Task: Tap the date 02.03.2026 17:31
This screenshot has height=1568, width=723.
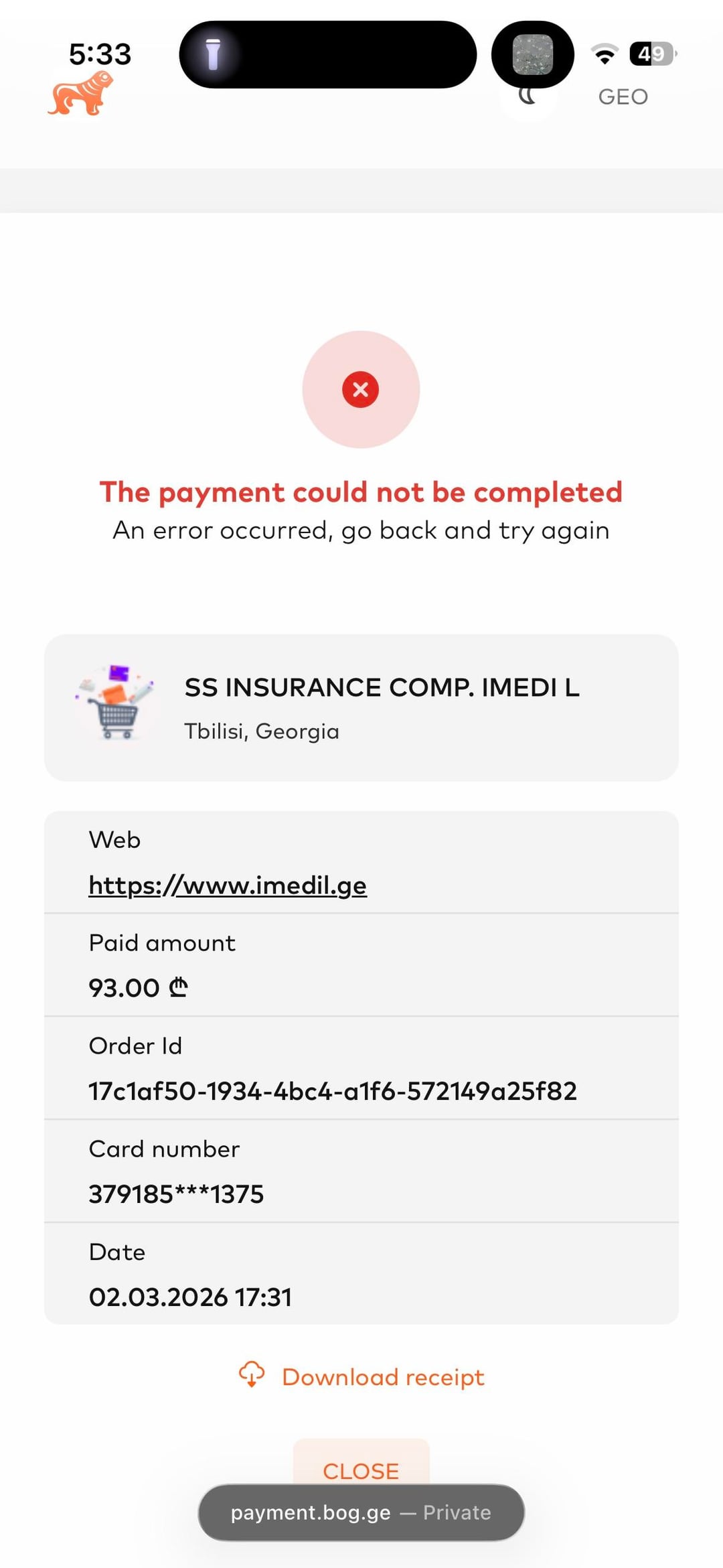Action: tap(190, 1297)
